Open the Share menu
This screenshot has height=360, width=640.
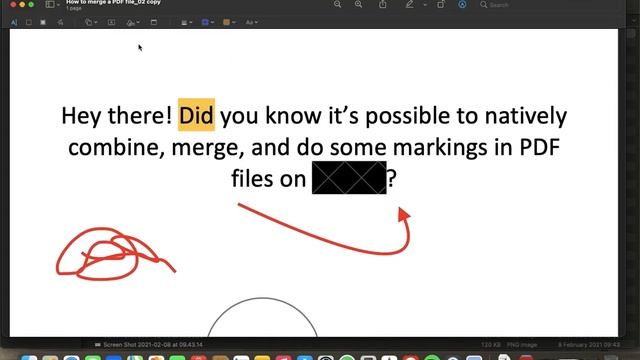click(x=382, y=4)
